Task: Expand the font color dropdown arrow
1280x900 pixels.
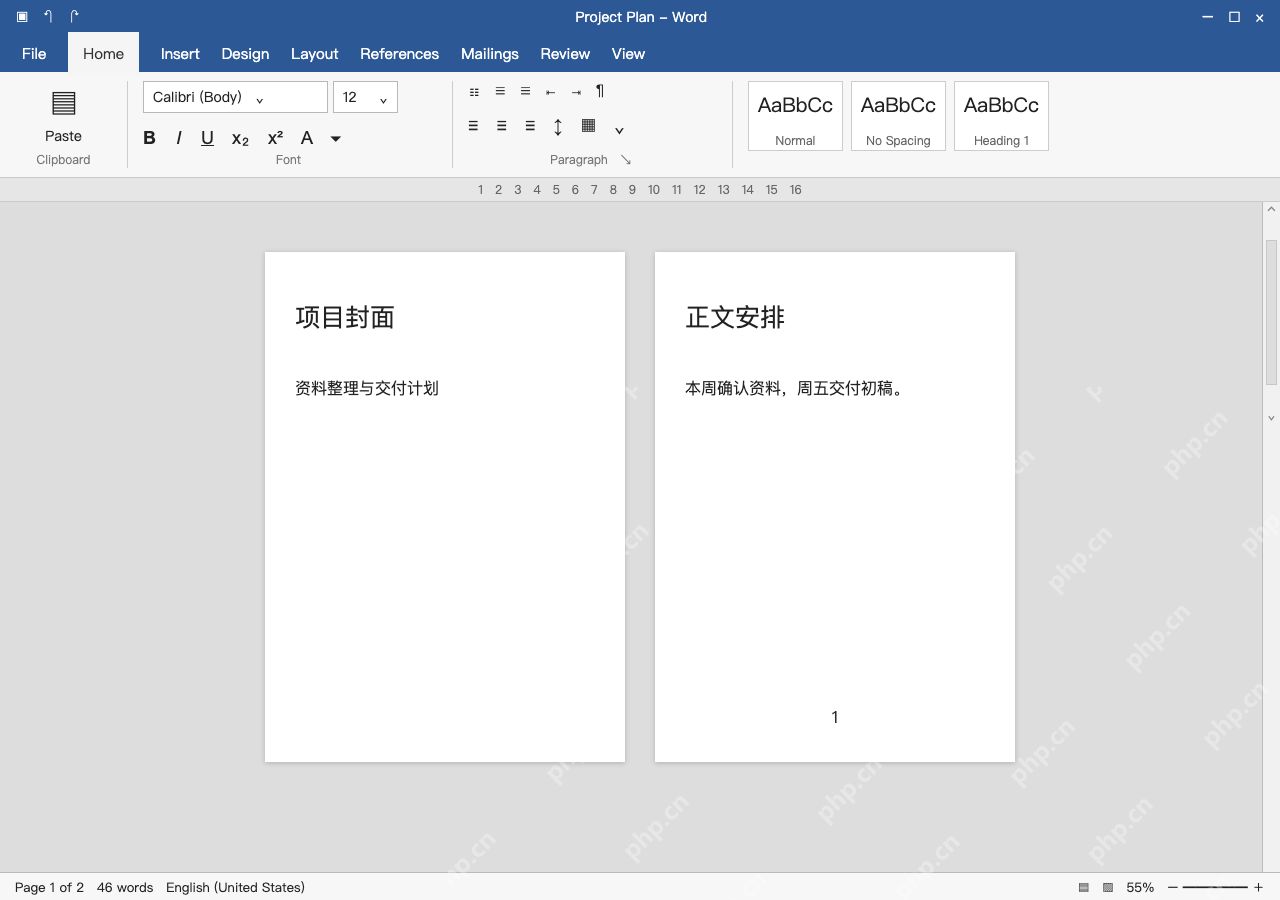Action: (x=336, y=139)
